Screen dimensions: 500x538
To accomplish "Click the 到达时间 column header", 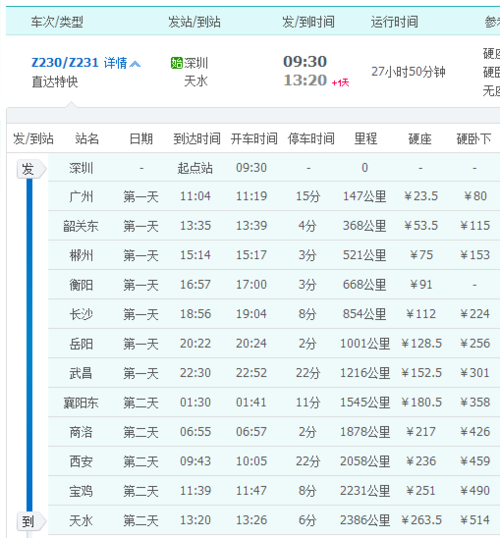I will [197, 139].
